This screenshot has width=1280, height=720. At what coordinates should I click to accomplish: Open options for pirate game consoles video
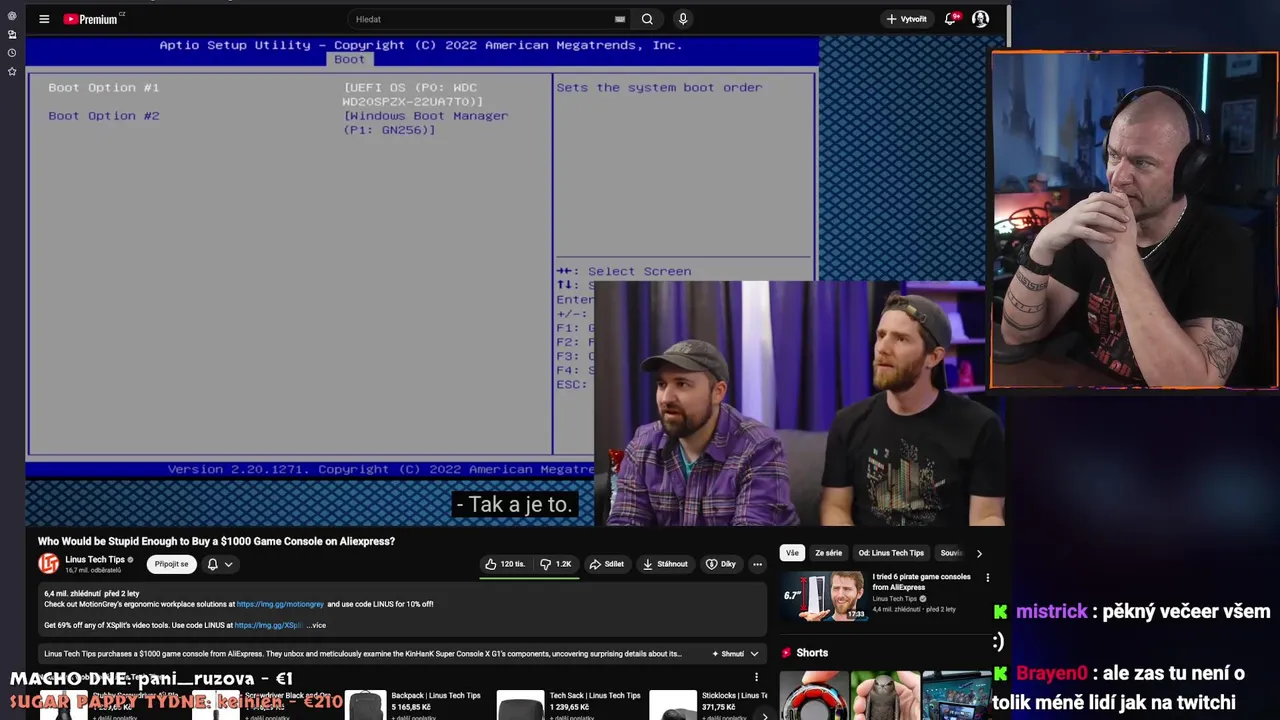point(987,577)
